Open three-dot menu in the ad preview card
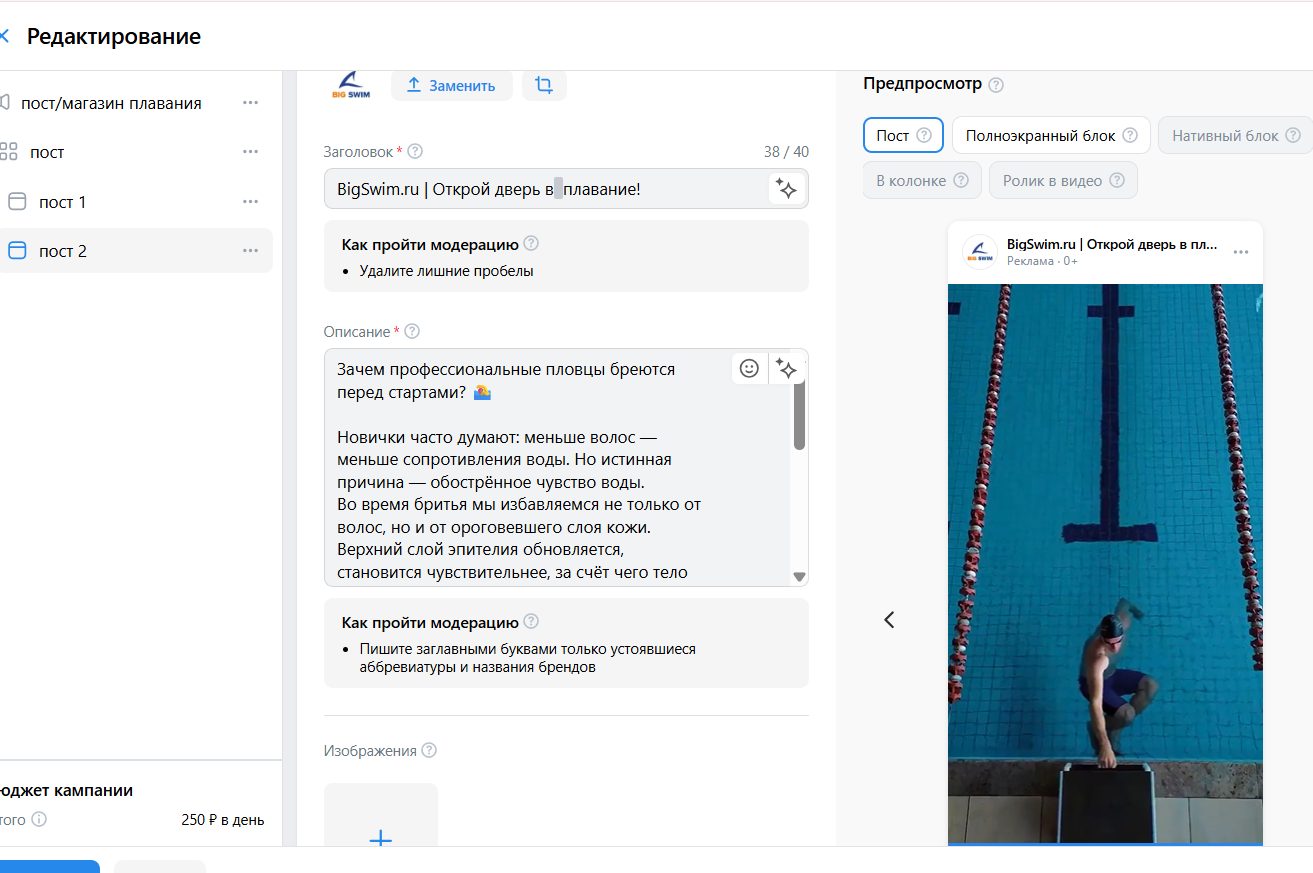Viewport: 1313px width, 873px height. [x=1241, y=252]
